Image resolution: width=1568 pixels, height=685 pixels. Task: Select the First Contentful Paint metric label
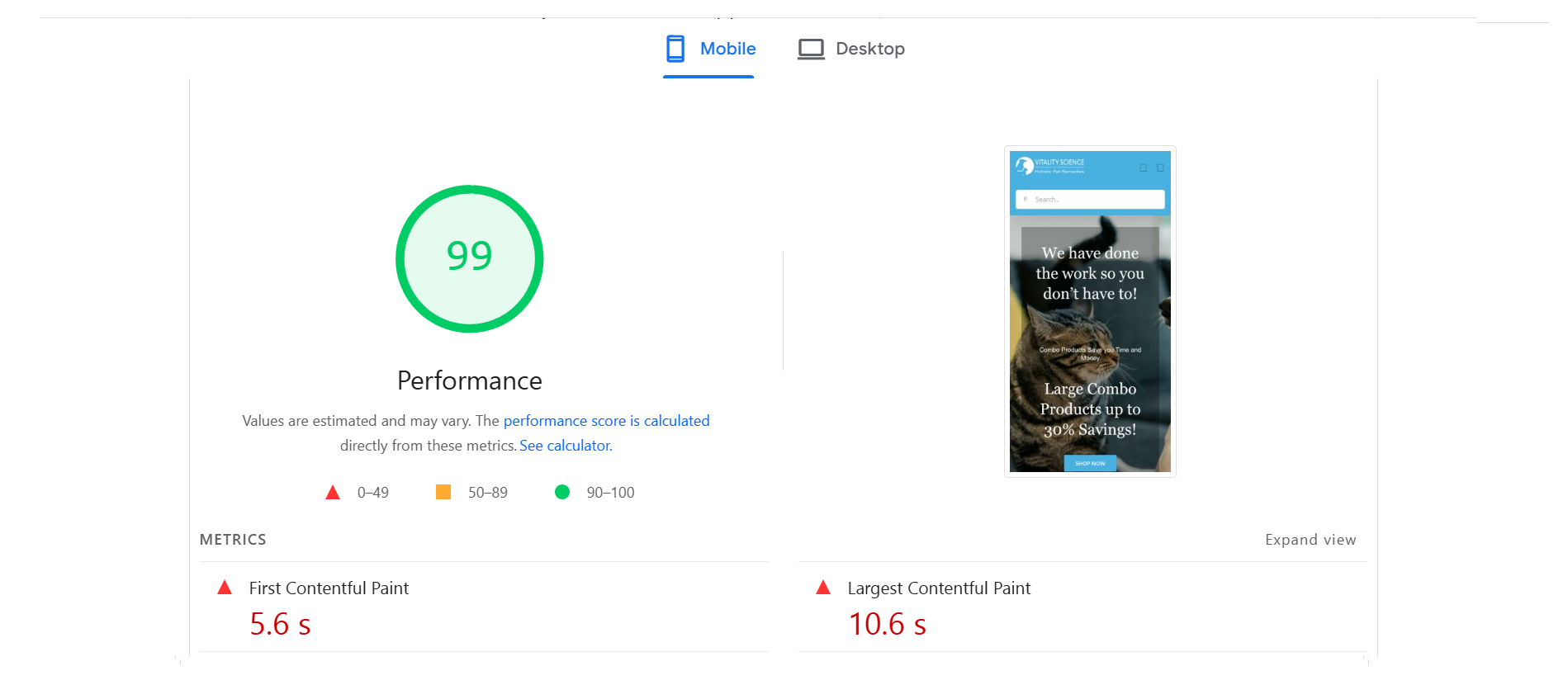329,588
